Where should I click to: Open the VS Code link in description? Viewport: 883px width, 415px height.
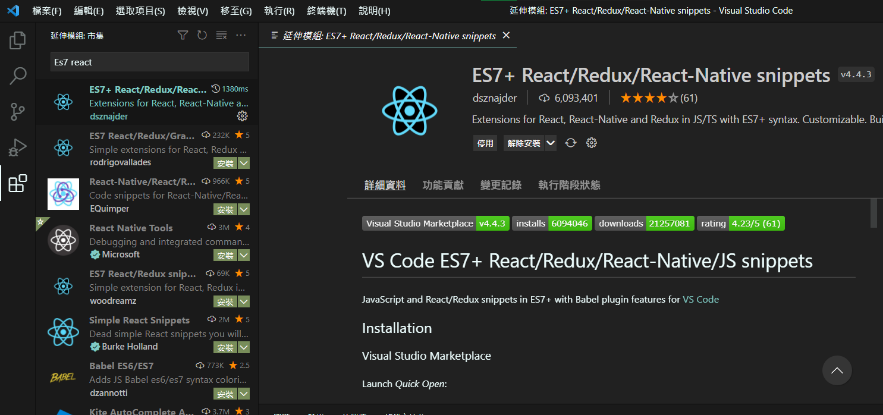[701, 300]
